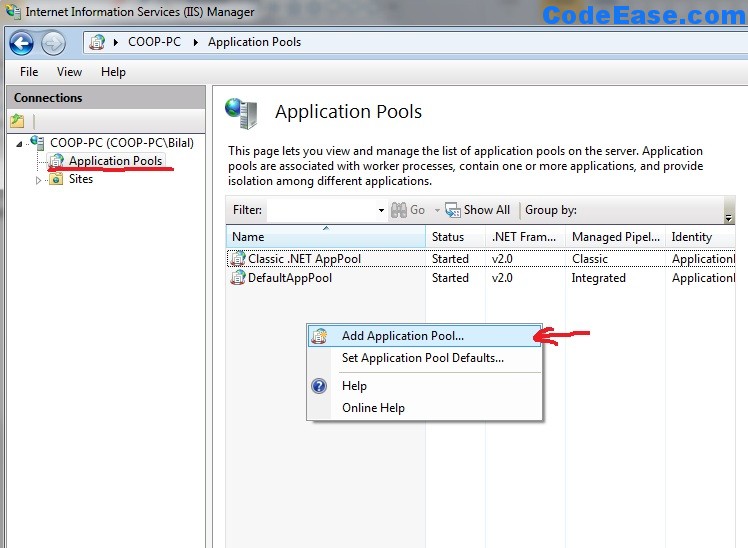Sort by Managed Pipel... column header
Viewport: 748px width, 548px height.
pyautogui.click(x=615, y=237)
